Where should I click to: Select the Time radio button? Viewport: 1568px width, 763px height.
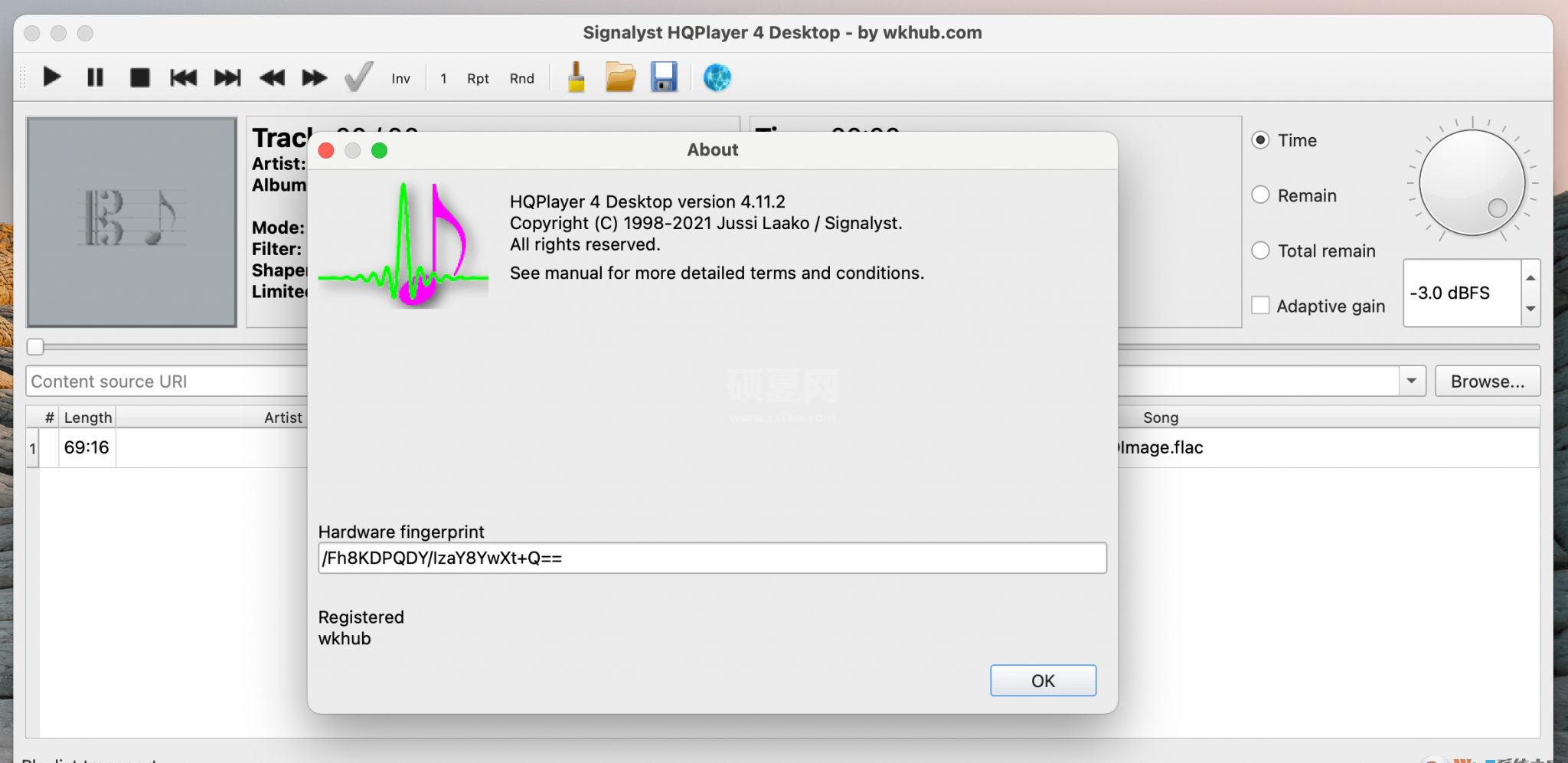click(1261, 140)
